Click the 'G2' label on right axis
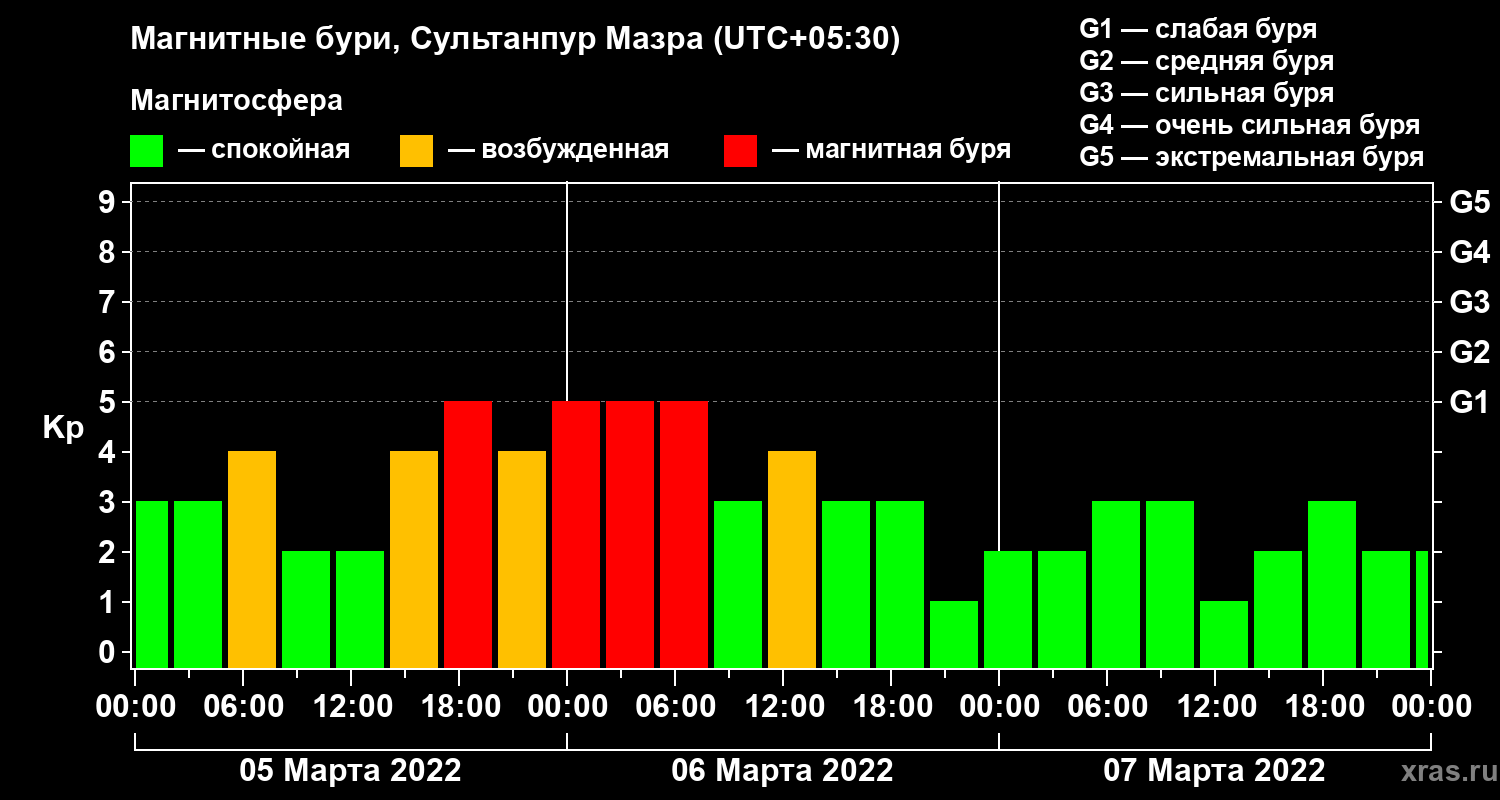Image resolution: width=1500 pixels, height=800 pixels. [x=1469, y=352]
